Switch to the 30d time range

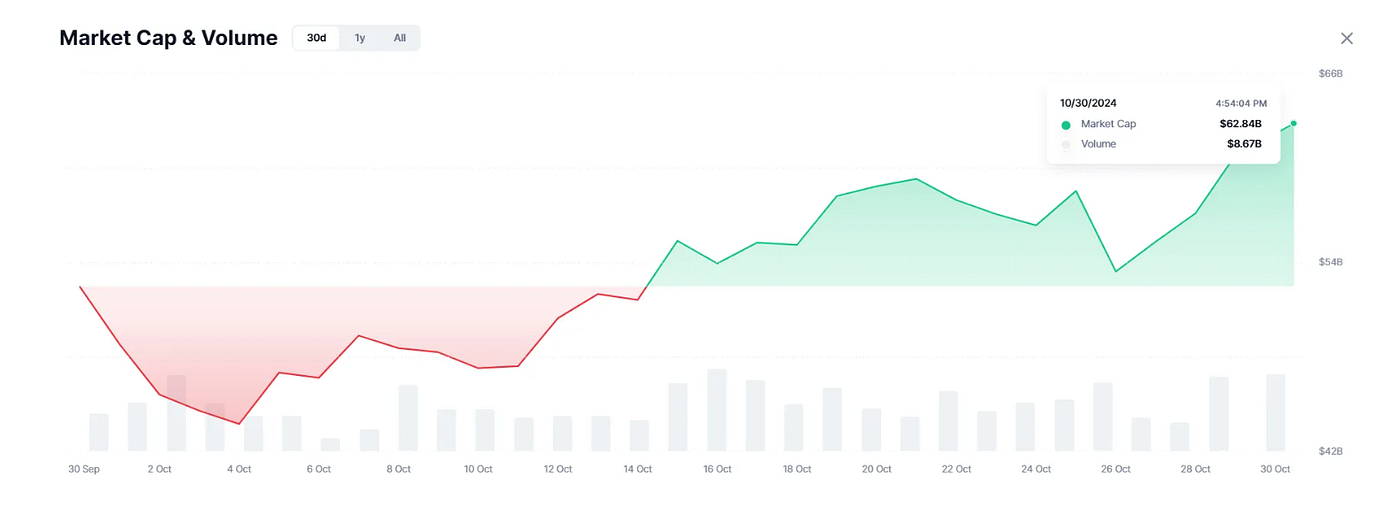coord(316,38)
